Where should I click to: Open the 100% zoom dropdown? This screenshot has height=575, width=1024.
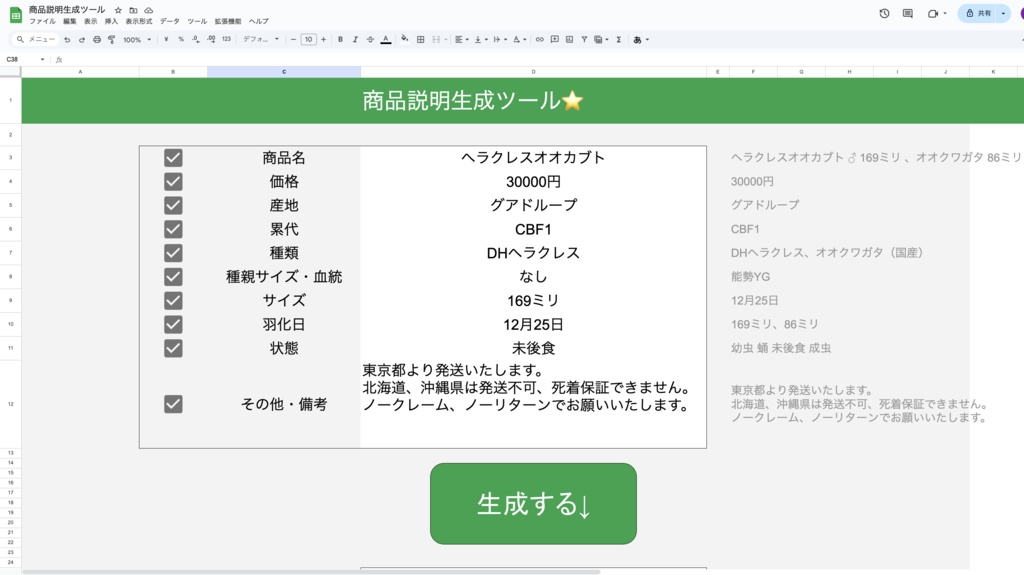(x=137, y=40)
